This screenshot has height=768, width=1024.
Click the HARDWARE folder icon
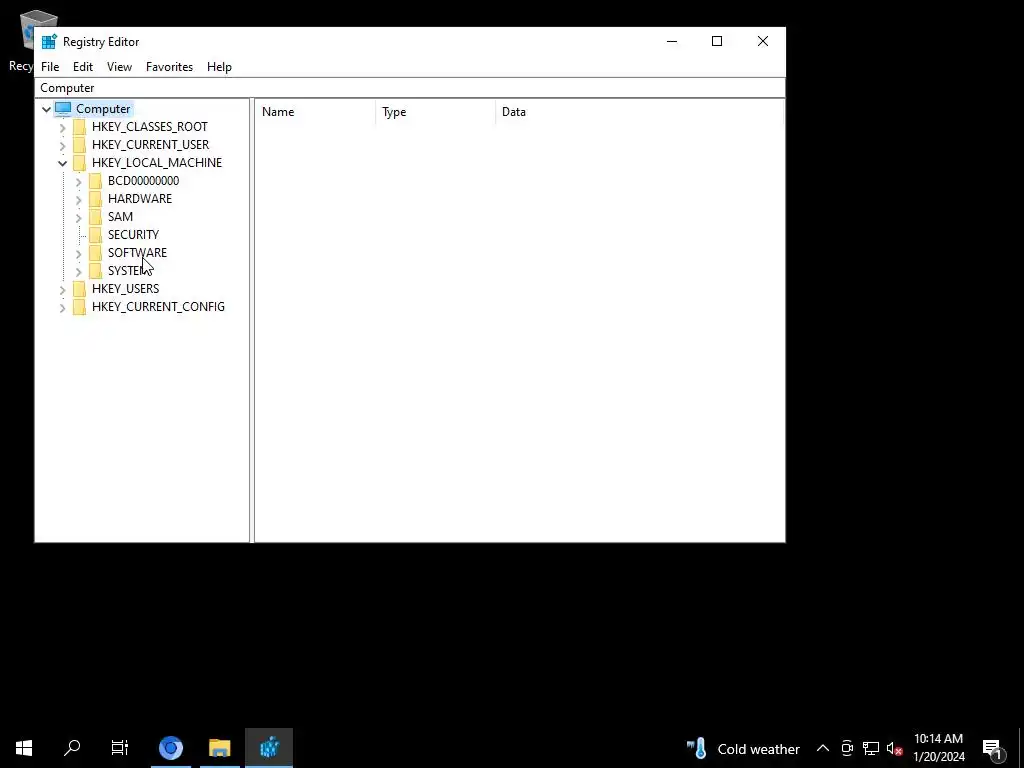[95, 199]
